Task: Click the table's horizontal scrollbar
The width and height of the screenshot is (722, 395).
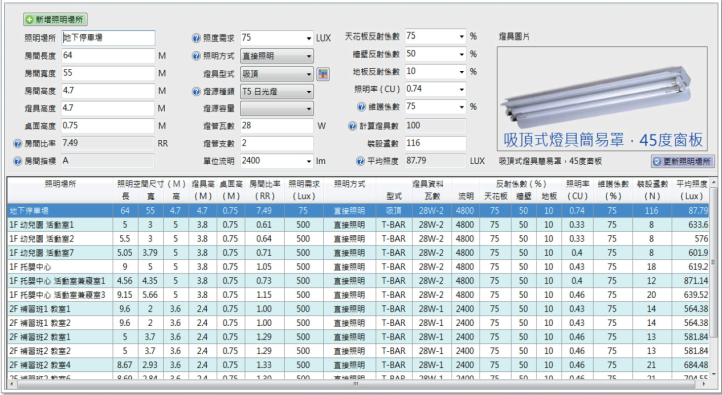Action: pos(359,383)
